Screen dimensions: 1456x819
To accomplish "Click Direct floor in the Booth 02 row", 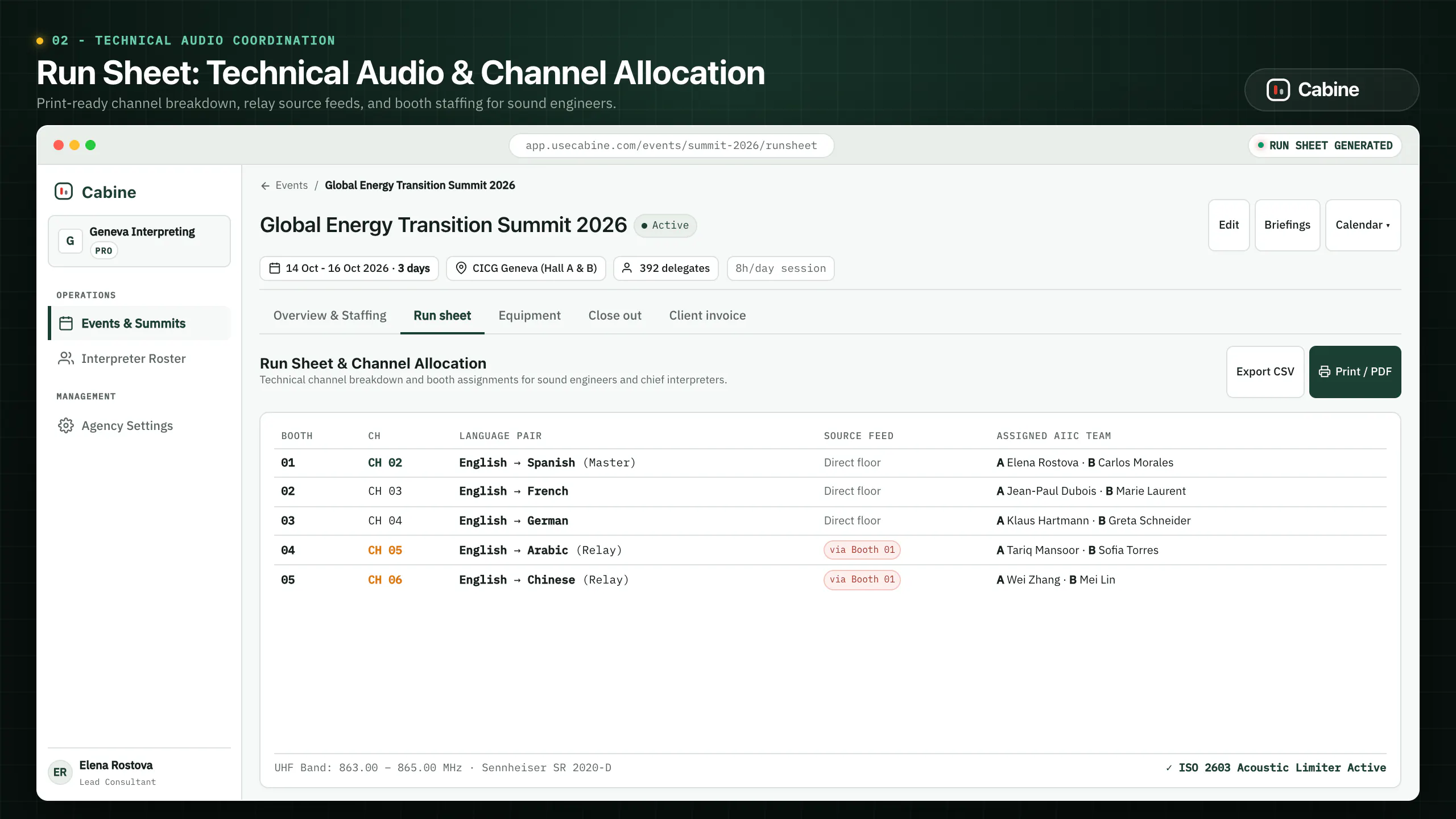I will pos(852,491).
